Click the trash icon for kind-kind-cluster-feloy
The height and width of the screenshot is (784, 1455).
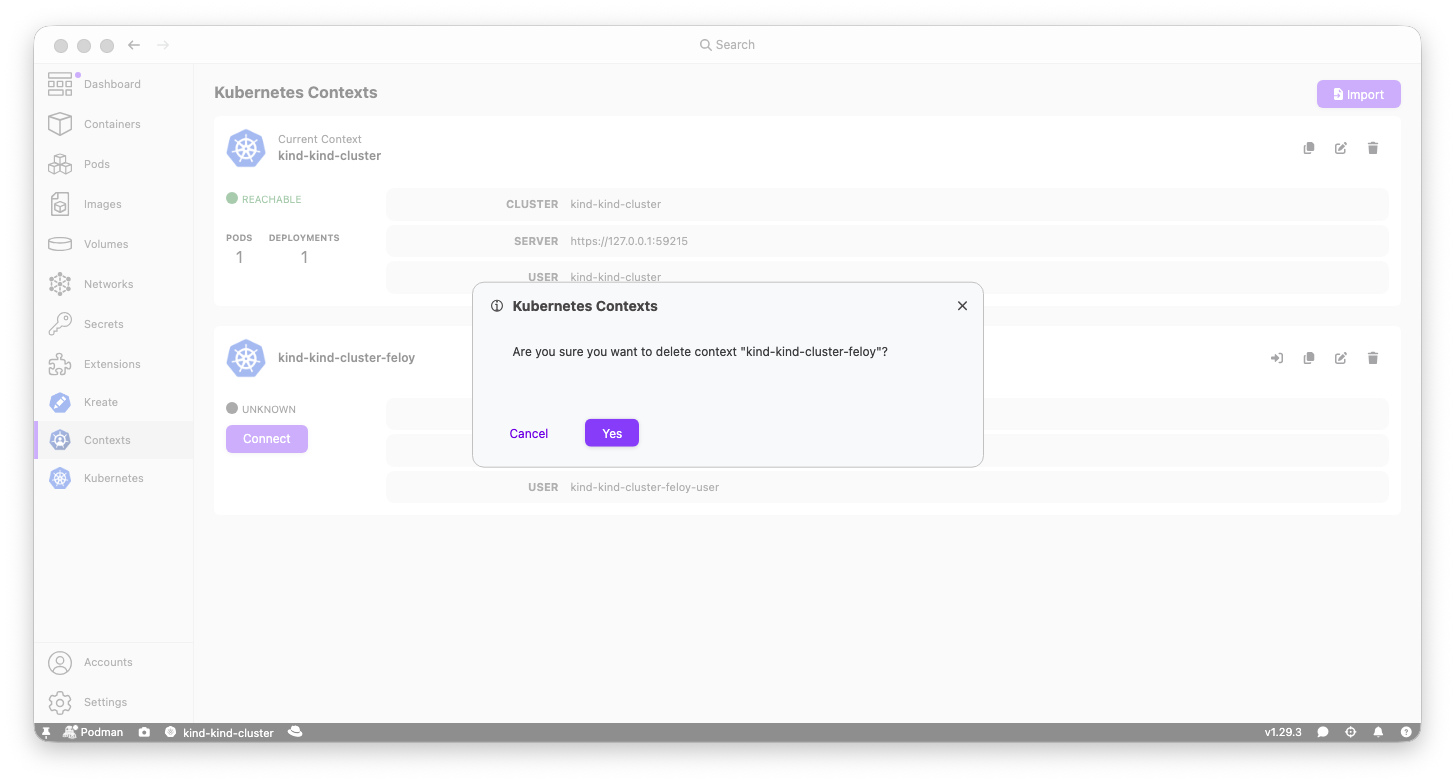click(1373, 358)
